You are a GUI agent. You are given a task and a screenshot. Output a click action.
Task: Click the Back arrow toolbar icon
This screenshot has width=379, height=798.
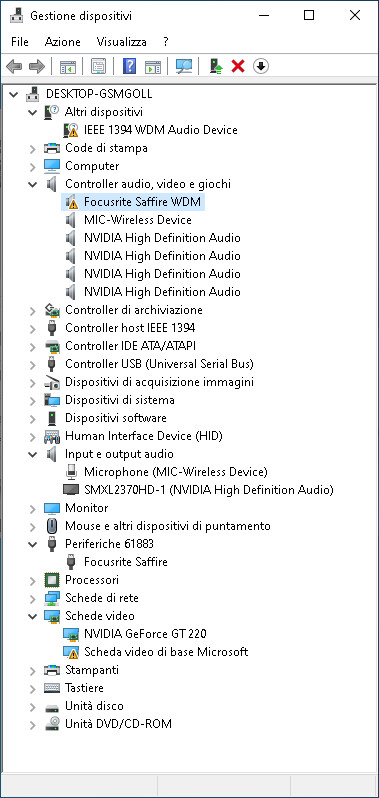[x=14, y=66]
